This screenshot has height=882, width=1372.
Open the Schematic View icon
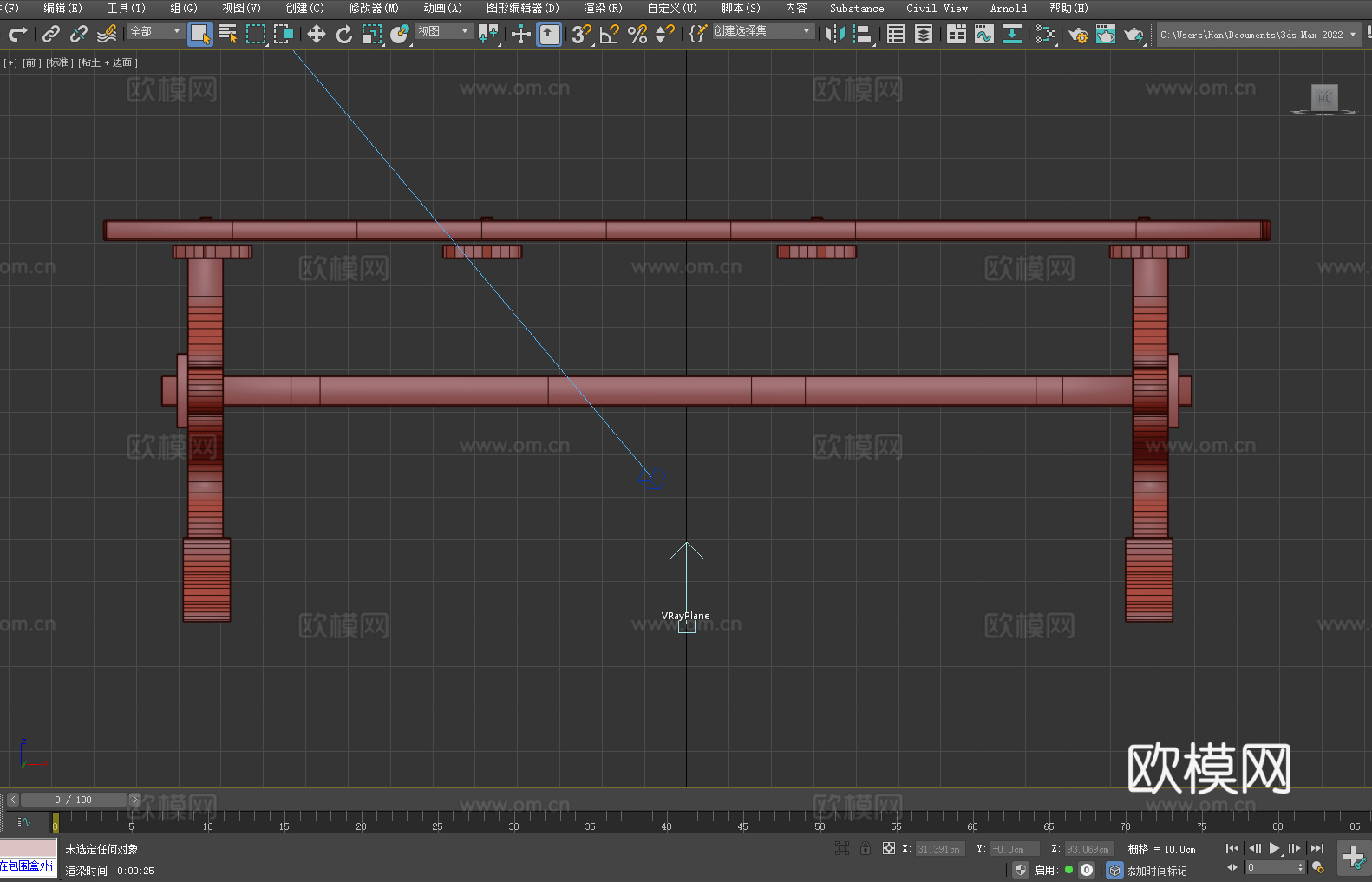1045,34
